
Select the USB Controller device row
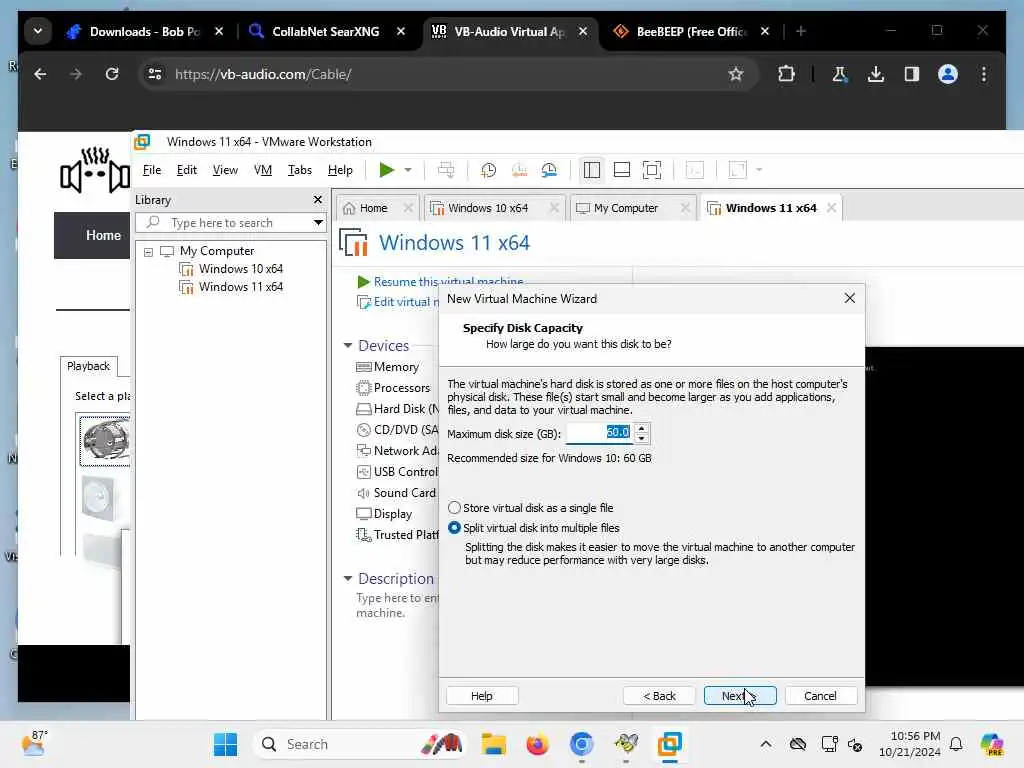pos(398,472)
